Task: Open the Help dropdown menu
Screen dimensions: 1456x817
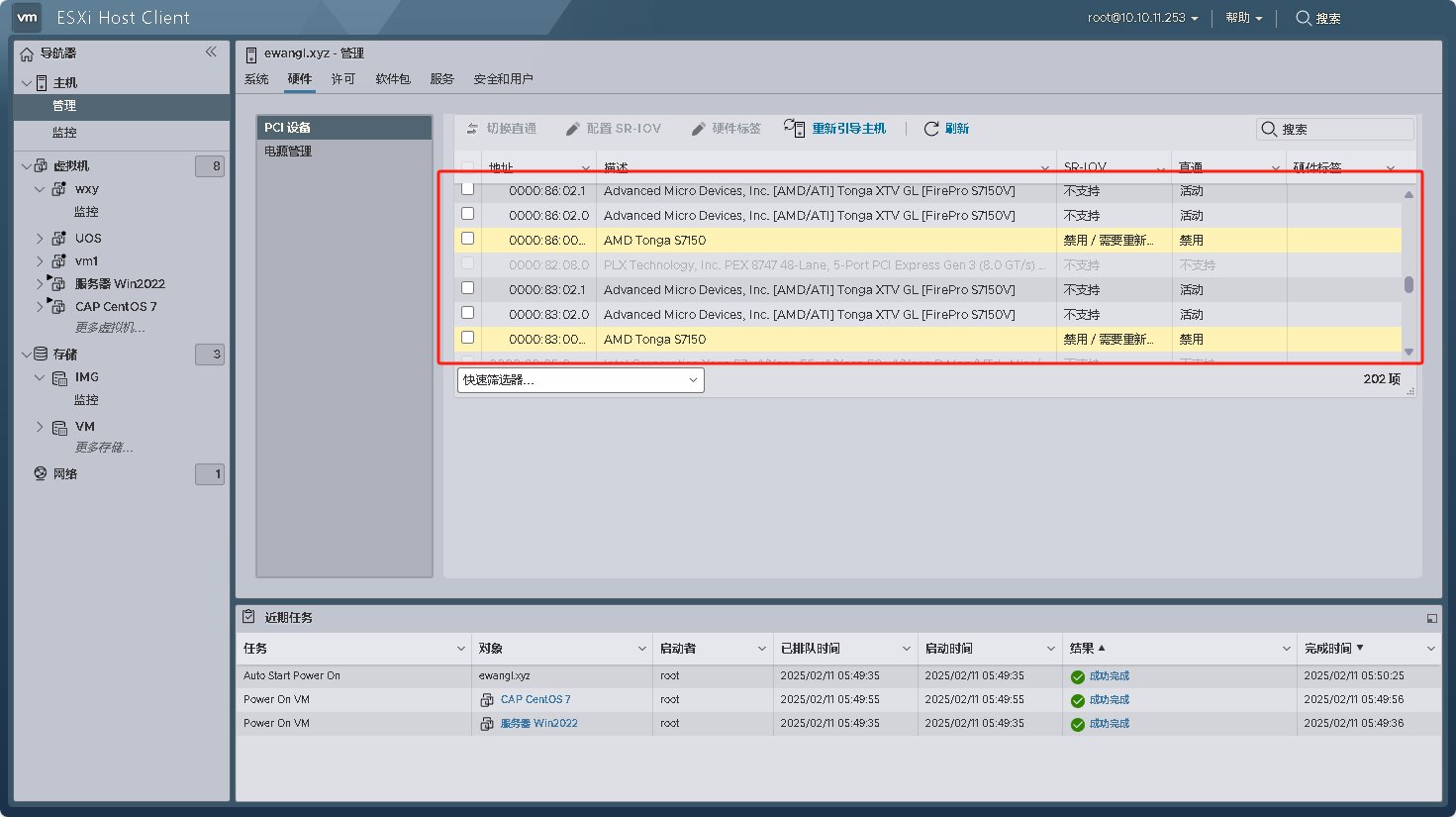Action: [1244, 18]
